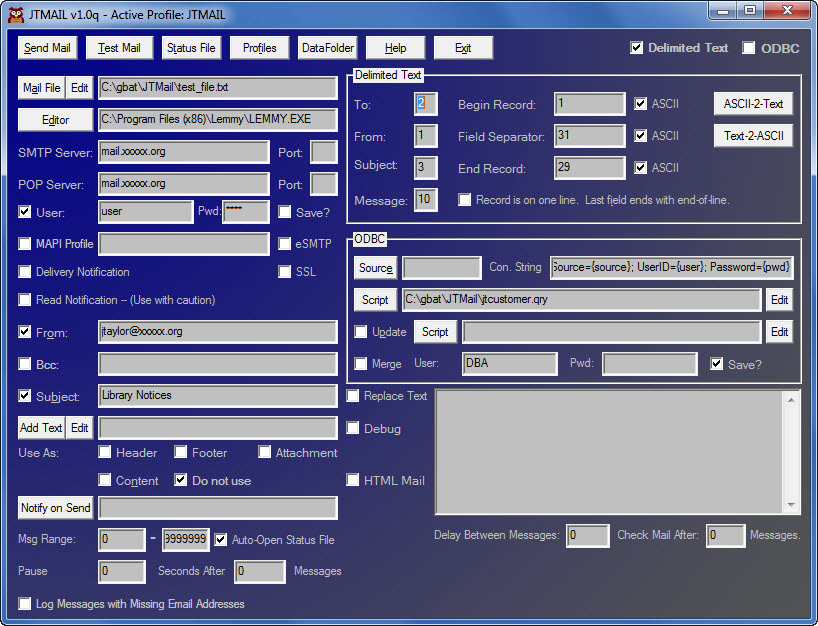Check the Header option
The image size is (818, 626).
coord(104,452)
